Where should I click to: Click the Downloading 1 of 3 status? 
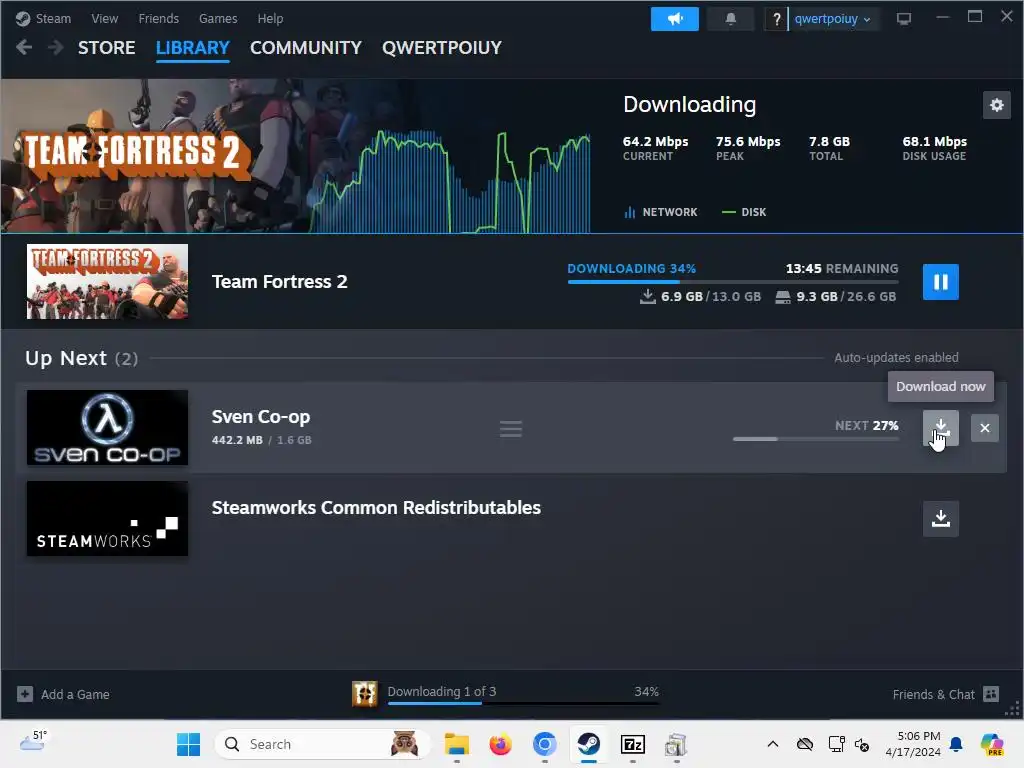[441, 691]
